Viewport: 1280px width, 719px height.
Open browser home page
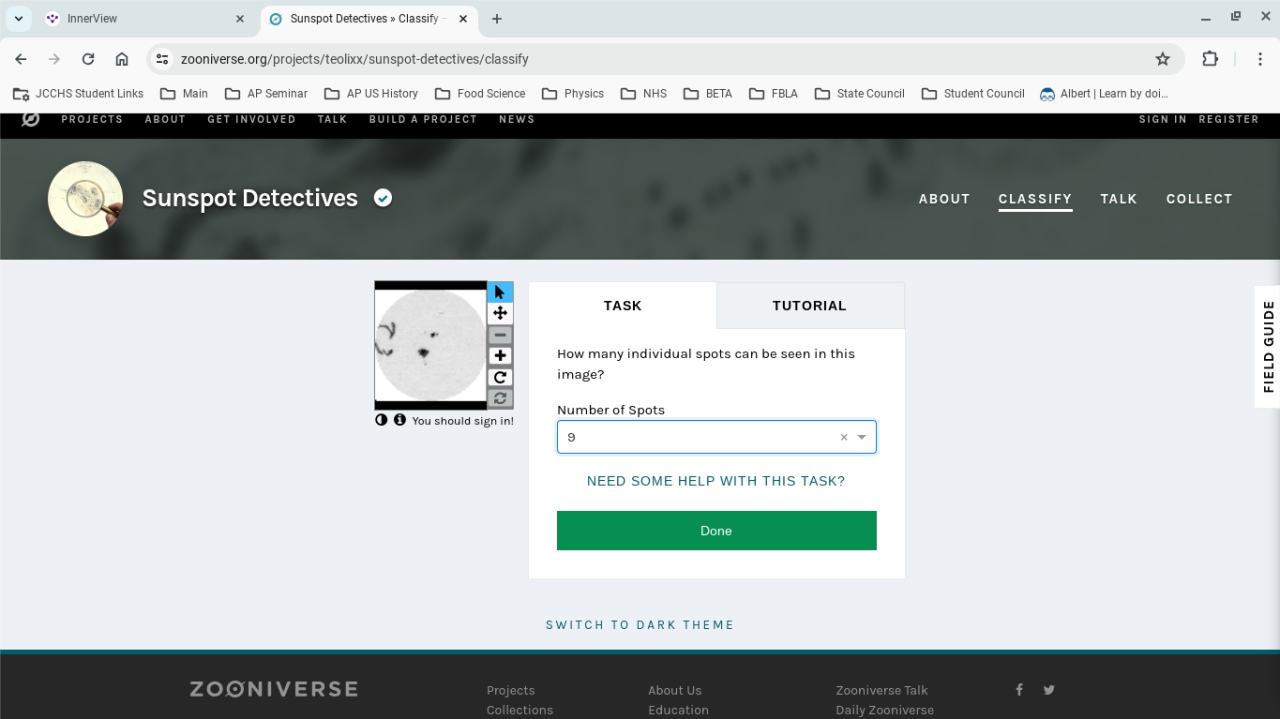click(122, 59)
